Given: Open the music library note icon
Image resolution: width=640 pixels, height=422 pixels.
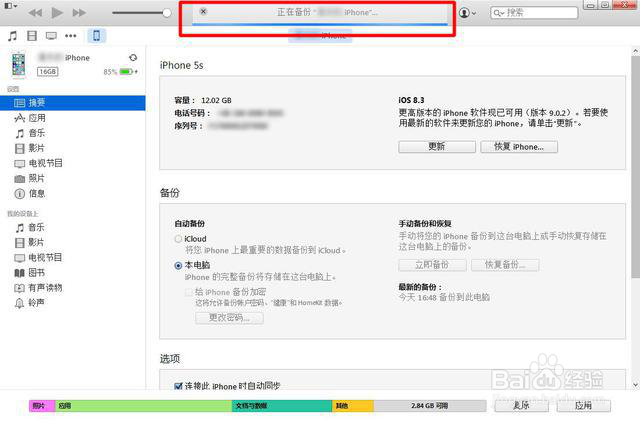Looking at the screenshot, I should pos(12,36).
